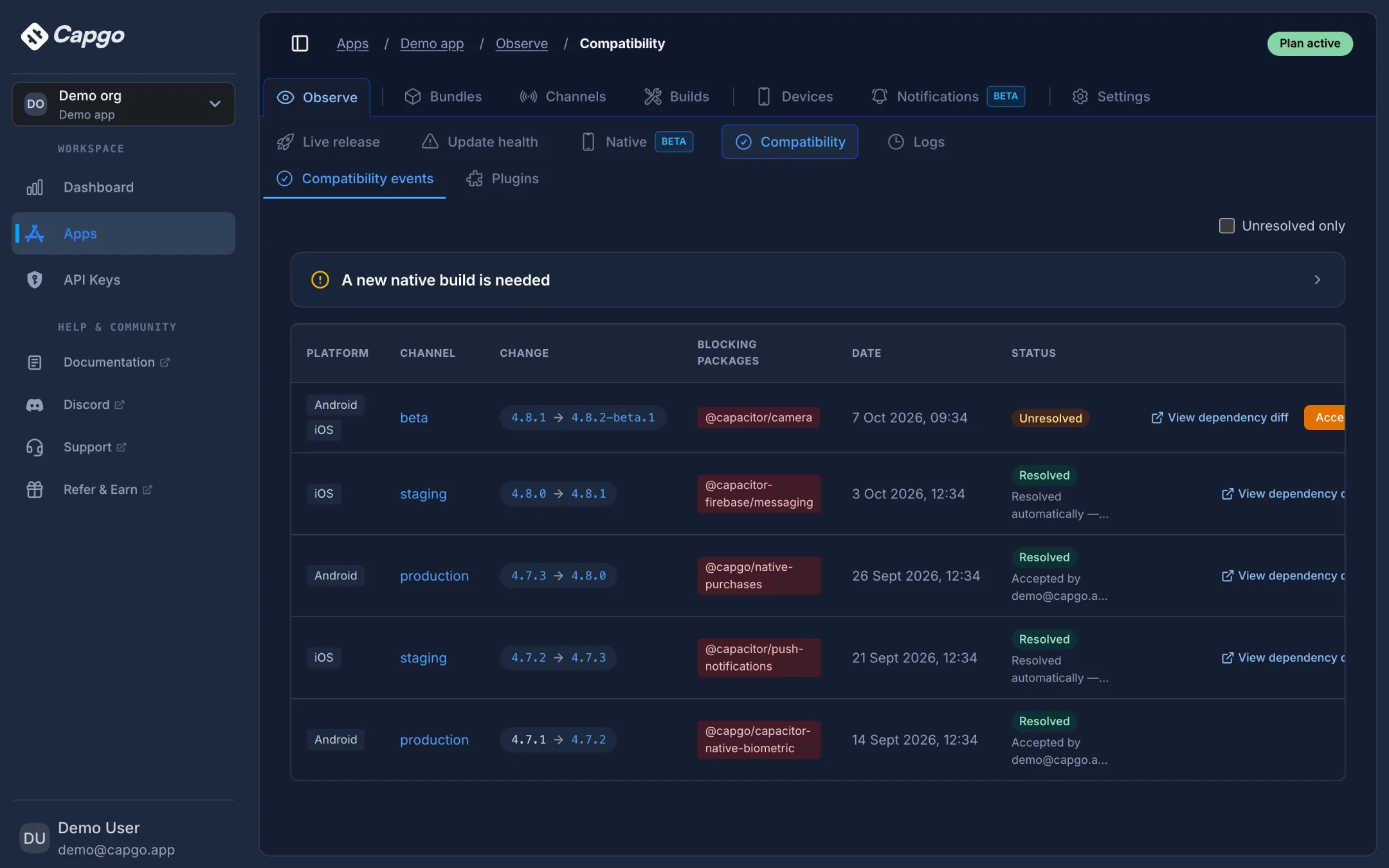Open Devices tab
Image resolution: width=1389 pixels, height=868 pixels.
tap(795, 96)
